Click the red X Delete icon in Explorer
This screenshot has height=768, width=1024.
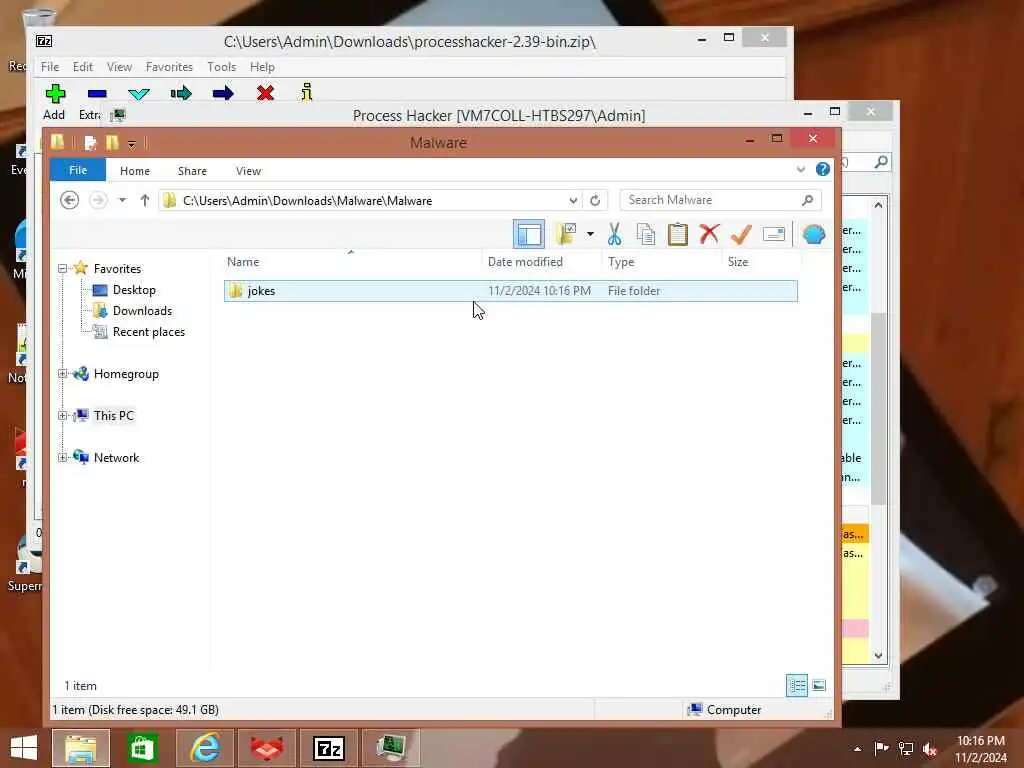(x=709, y=234)
